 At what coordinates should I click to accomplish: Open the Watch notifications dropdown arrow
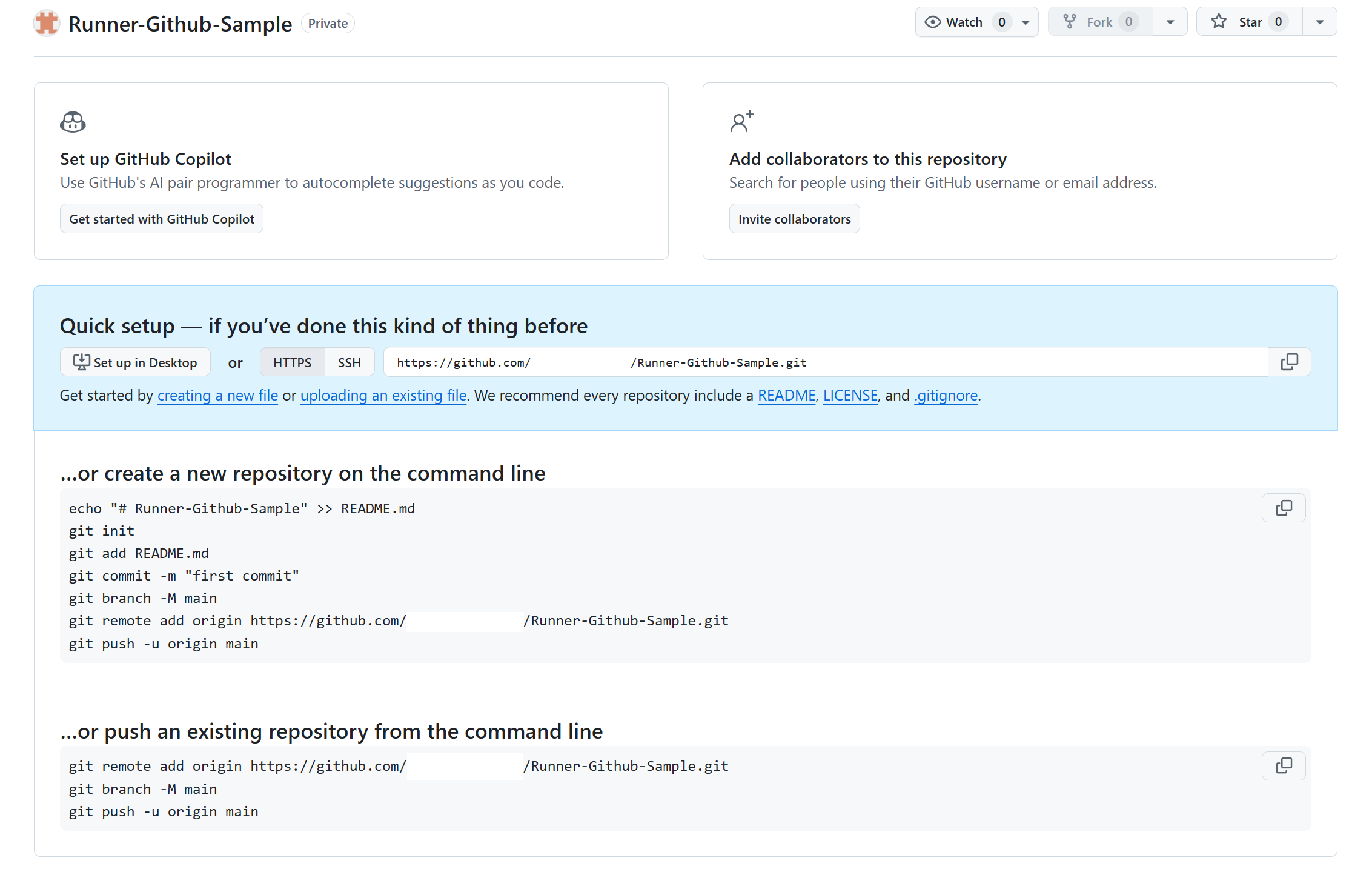1026,22
